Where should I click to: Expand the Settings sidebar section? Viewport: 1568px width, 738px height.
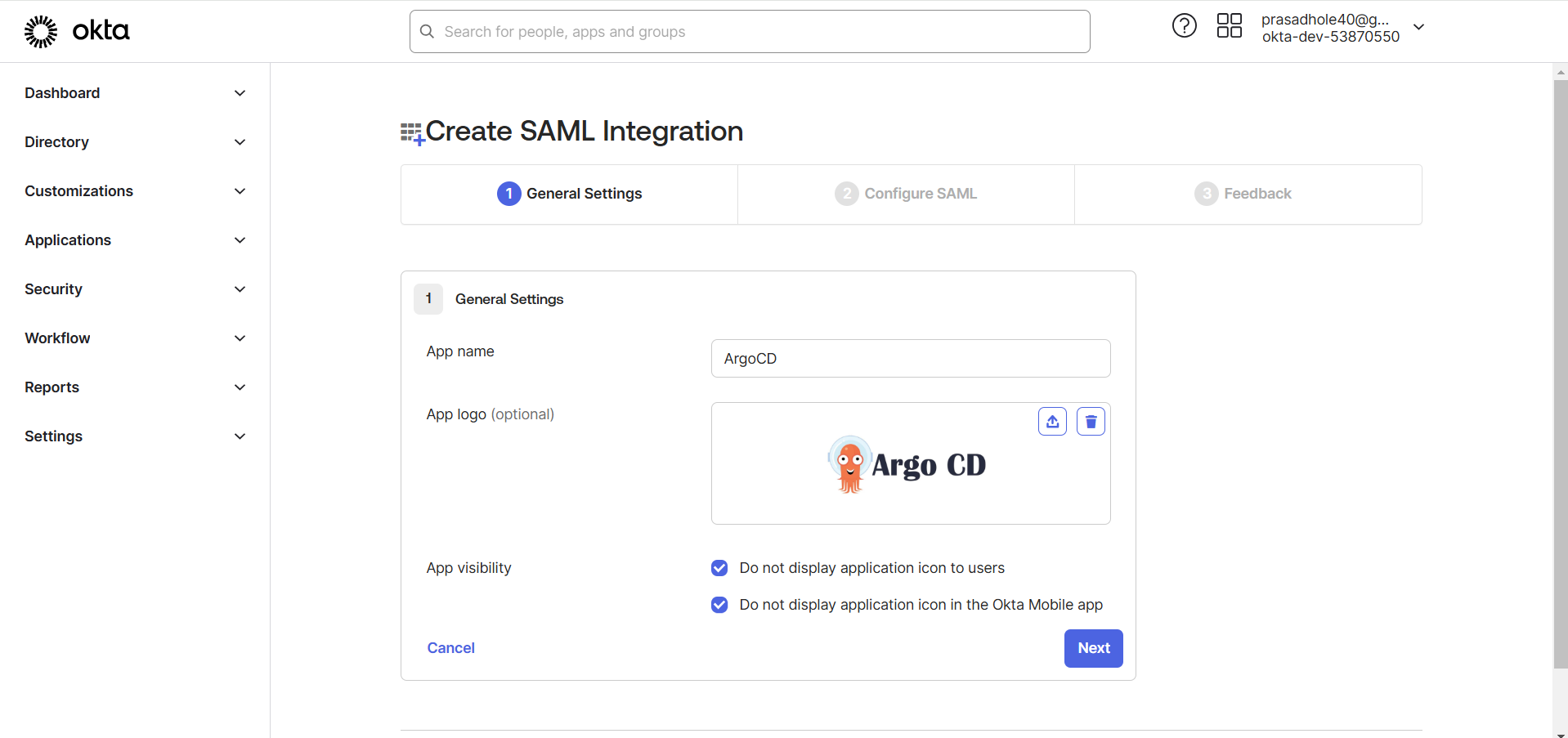[x=53, y=436]
